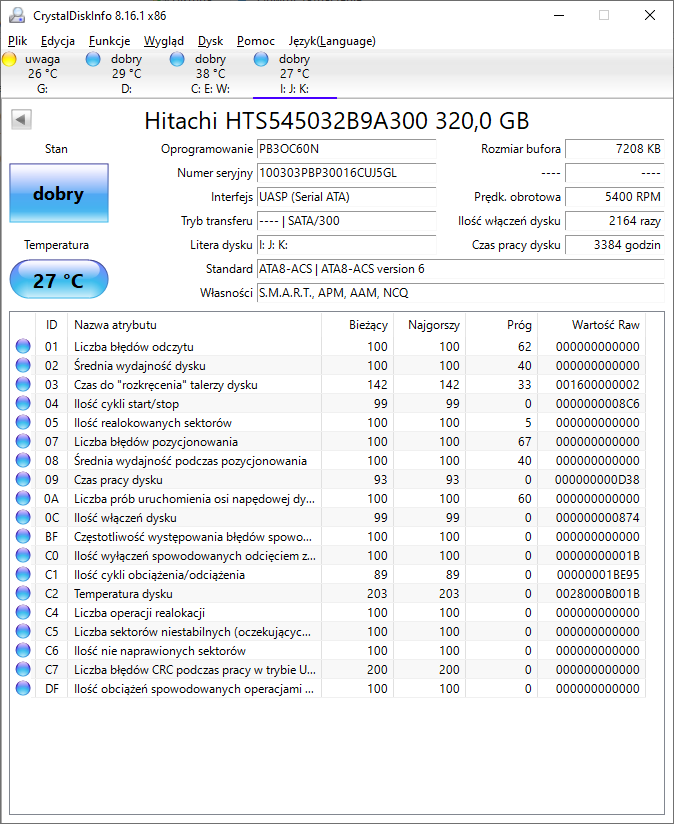Viewport: 674px width, 824px height.
Task: Click the ID column header
Action: [x=51, y=325]
